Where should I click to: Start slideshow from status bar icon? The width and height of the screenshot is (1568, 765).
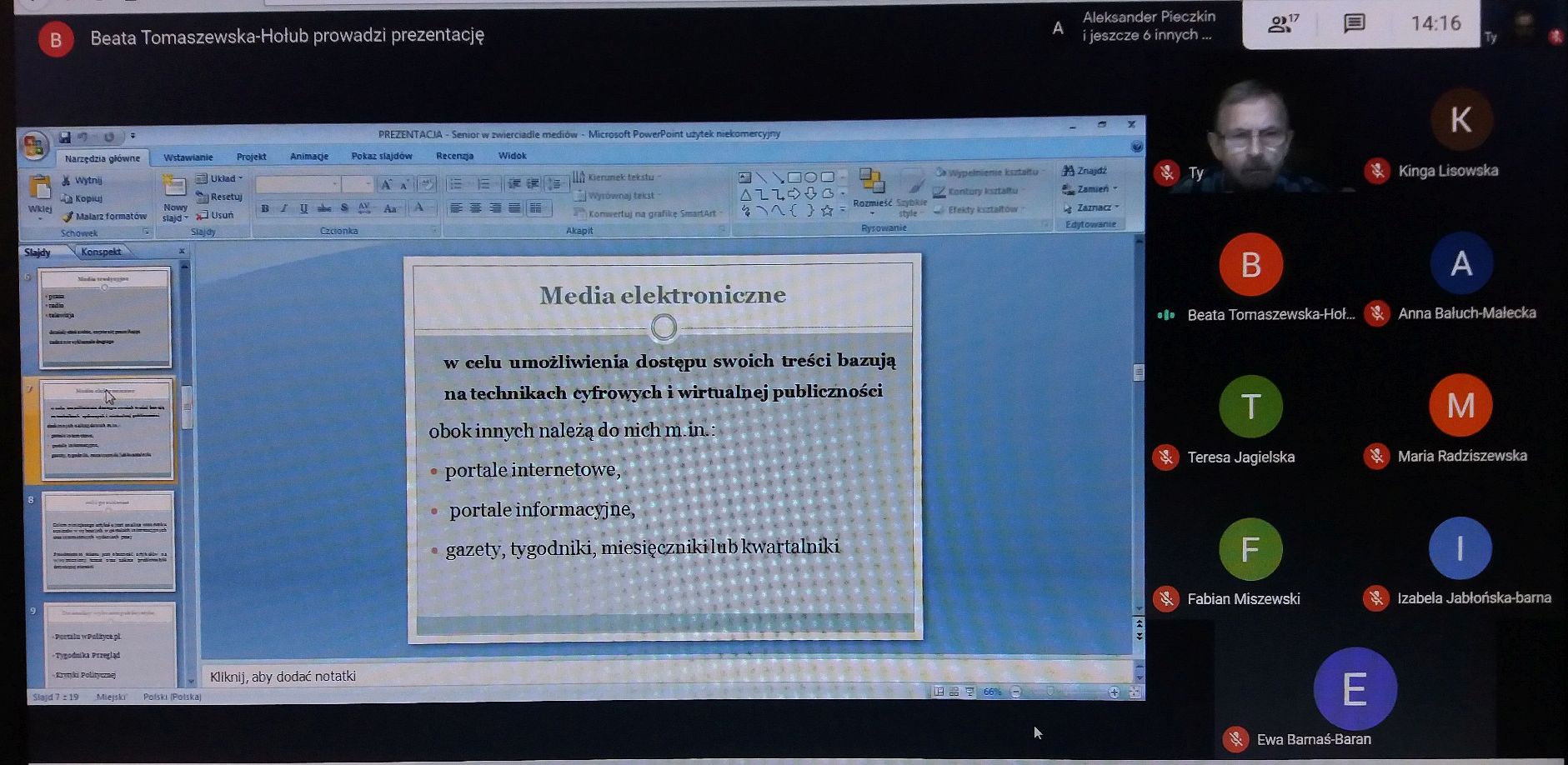click(x=969, y=692)
